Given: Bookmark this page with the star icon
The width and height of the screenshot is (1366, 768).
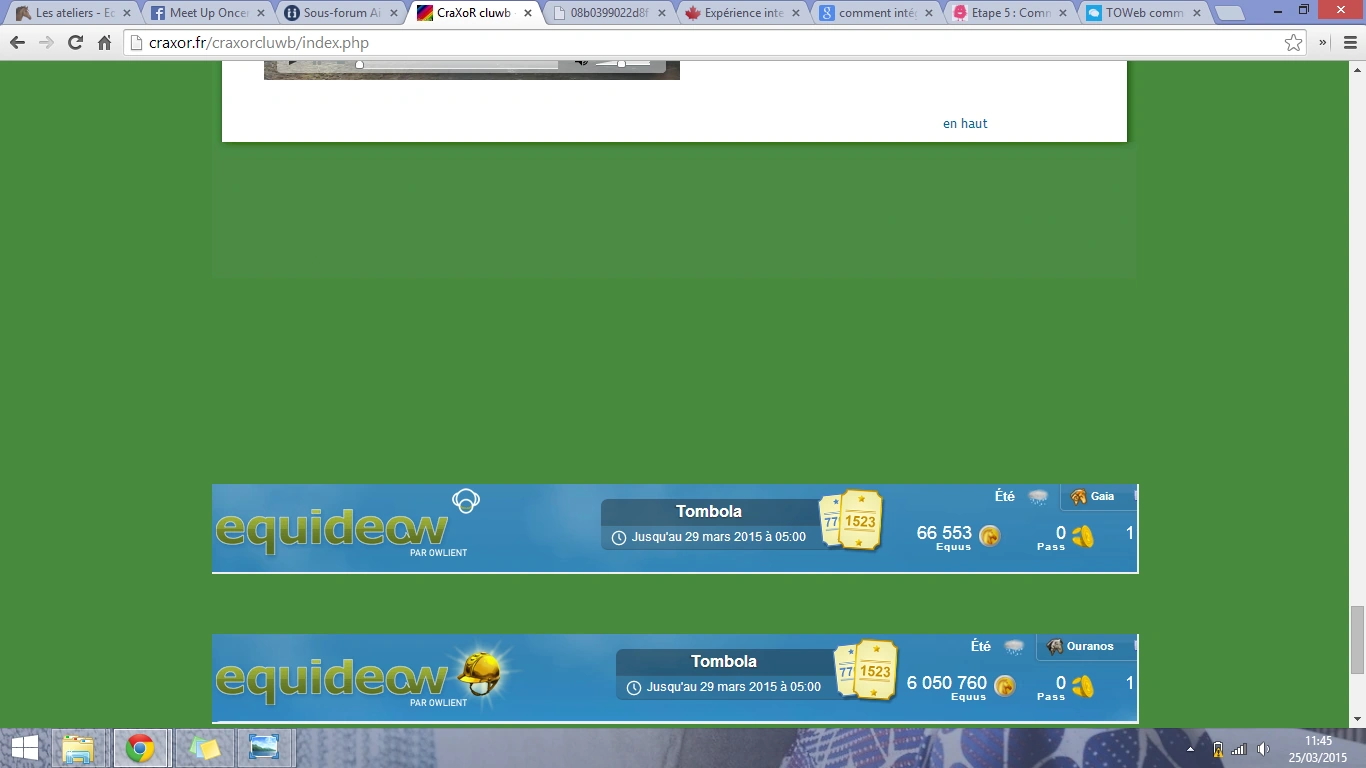Looking at the screenshot, I should tap(1294, 43).
